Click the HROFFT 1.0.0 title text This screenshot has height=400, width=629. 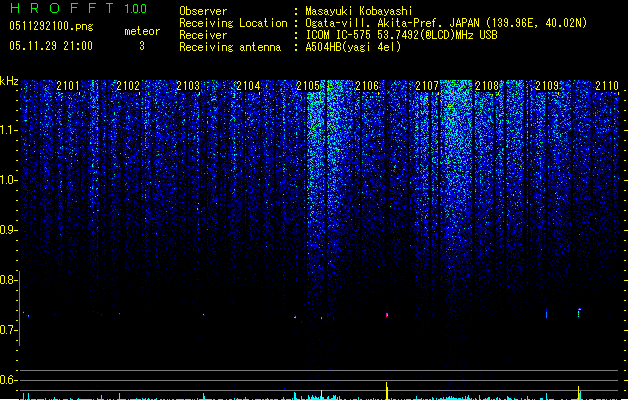point(78,8)
